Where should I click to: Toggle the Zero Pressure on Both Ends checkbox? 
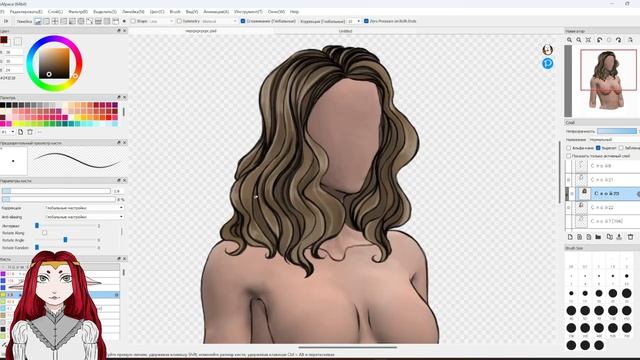coord(366,21)
